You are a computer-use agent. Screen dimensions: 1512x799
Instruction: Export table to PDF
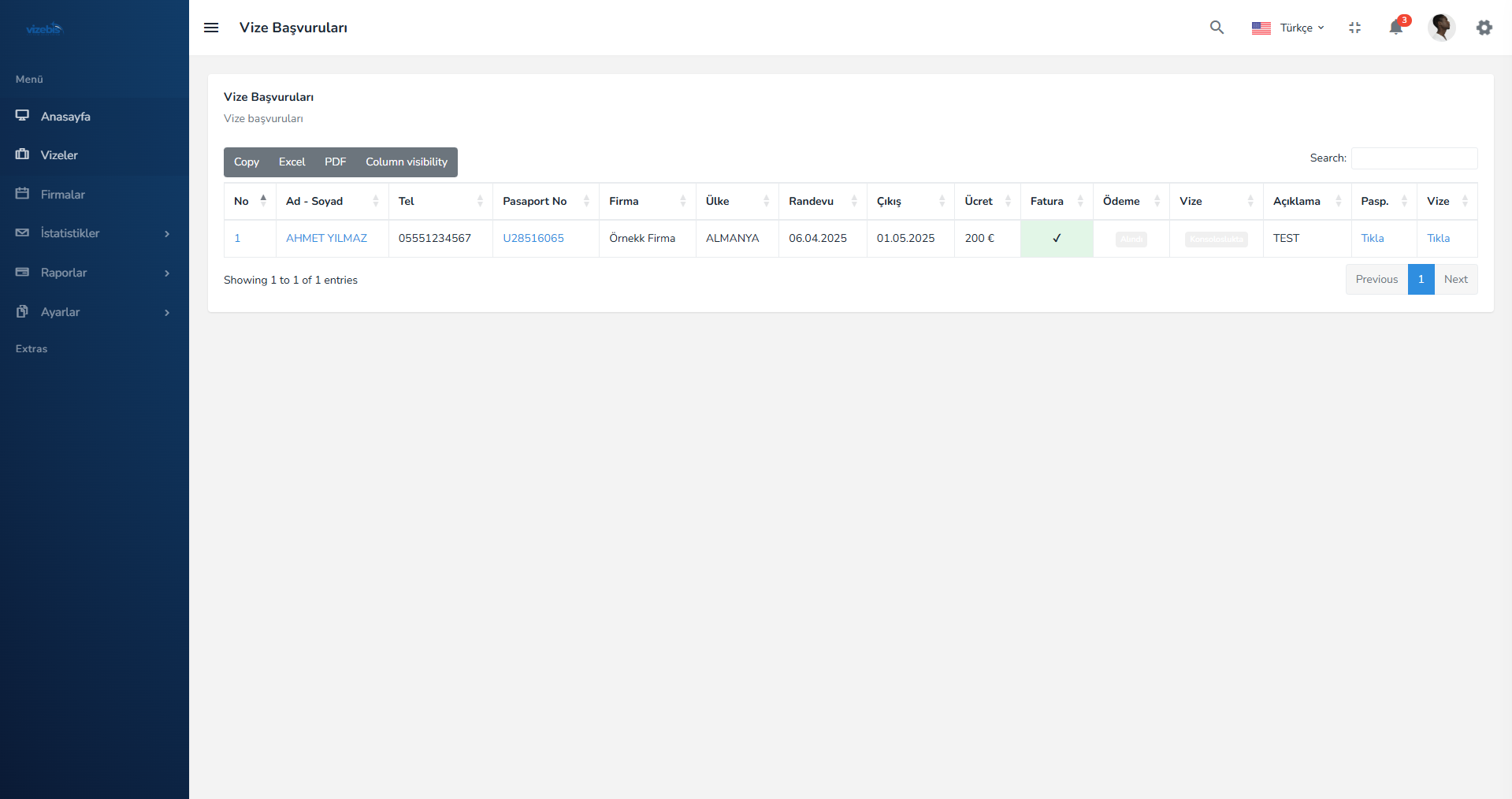(x=335, y=162)
